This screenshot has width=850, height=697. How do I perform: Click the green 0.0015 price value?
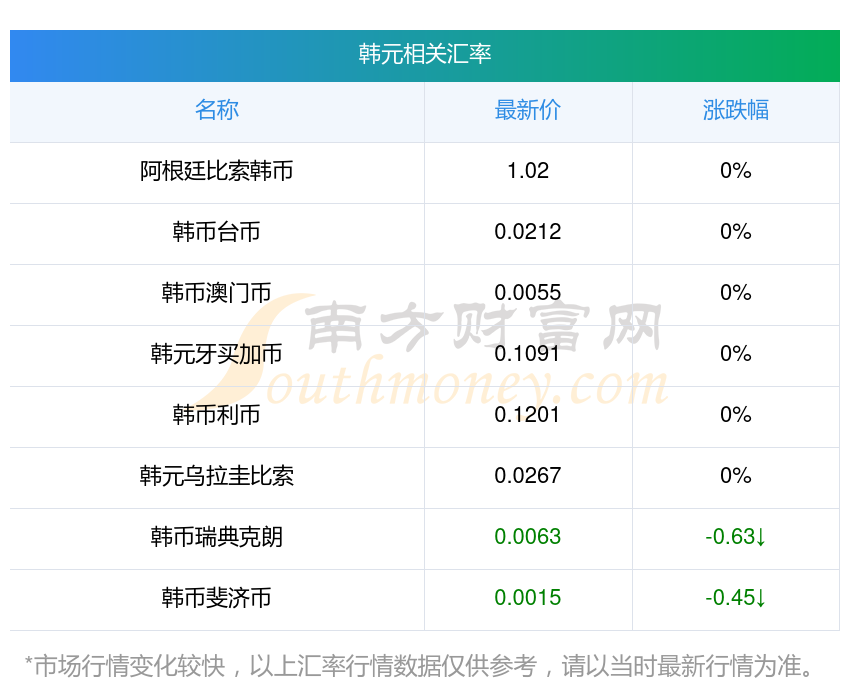click(528, 598)
